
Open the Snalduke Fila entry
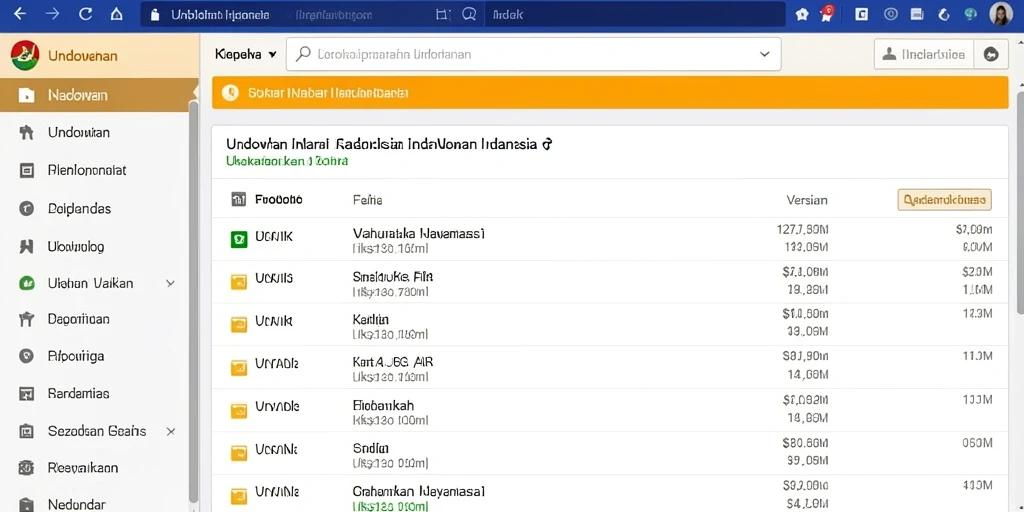coord(393,276)
